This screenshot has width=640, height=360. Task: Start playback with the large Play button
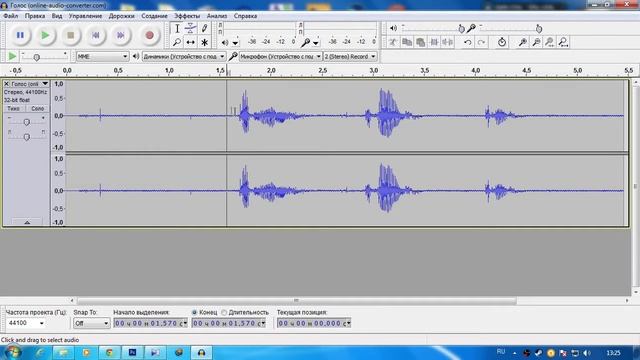pyautogui.click(x=45, y=36)
